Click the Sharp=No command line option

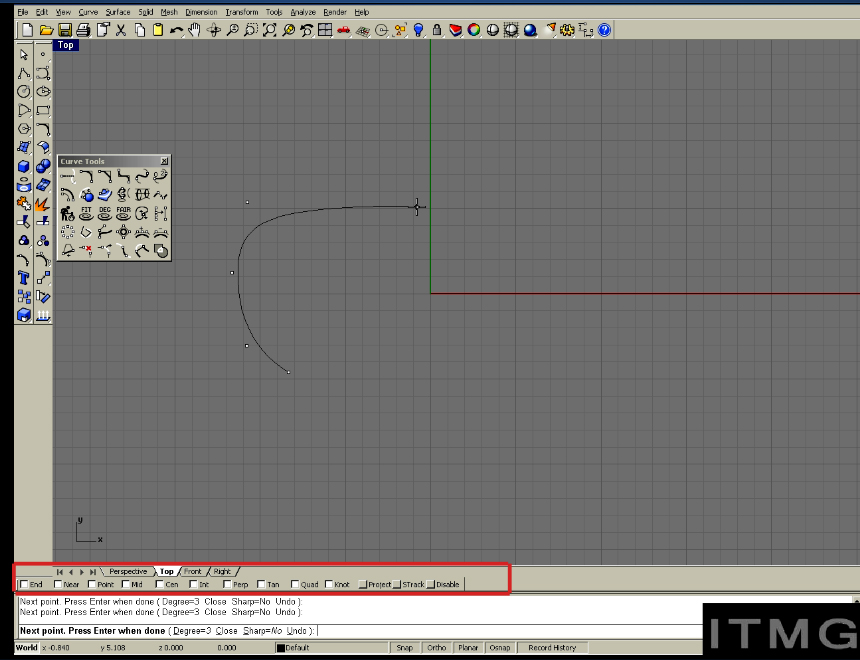coord(263,631)
